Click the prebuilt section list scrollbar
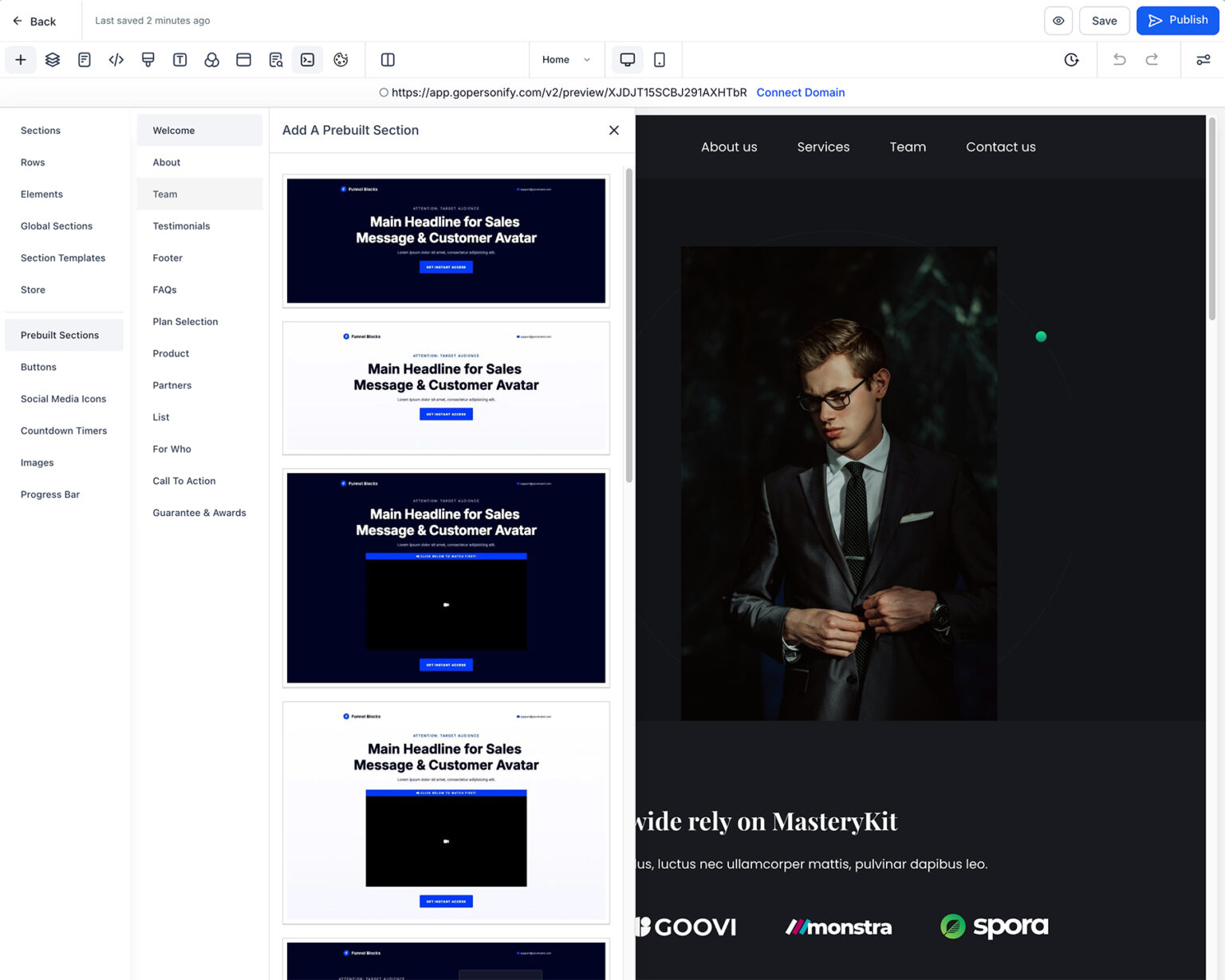Image resolution: width=1225 pixels, height=980 pixels. (x=629, y=325)
